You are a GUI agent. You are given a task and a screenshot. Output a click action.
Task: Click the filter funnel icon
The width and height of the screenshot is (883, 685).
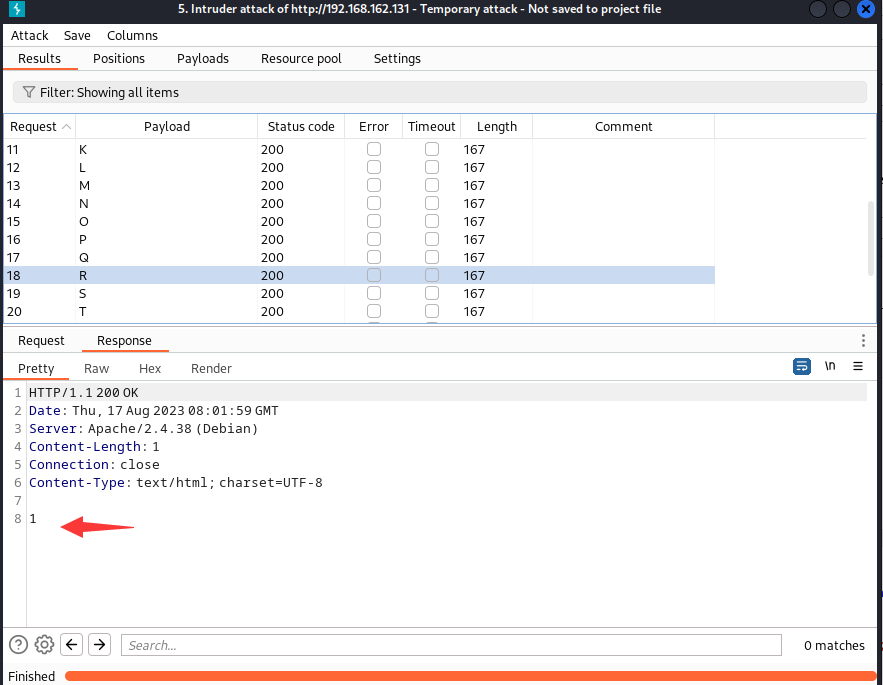tap(29, 92)
